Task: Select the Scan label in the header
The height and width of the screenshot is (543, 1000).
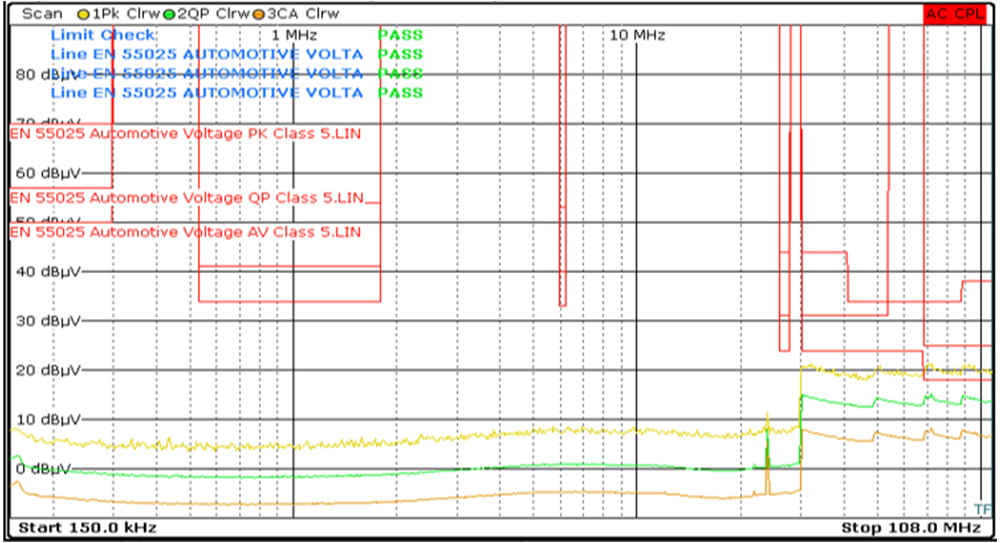Action: coord(41,14)
